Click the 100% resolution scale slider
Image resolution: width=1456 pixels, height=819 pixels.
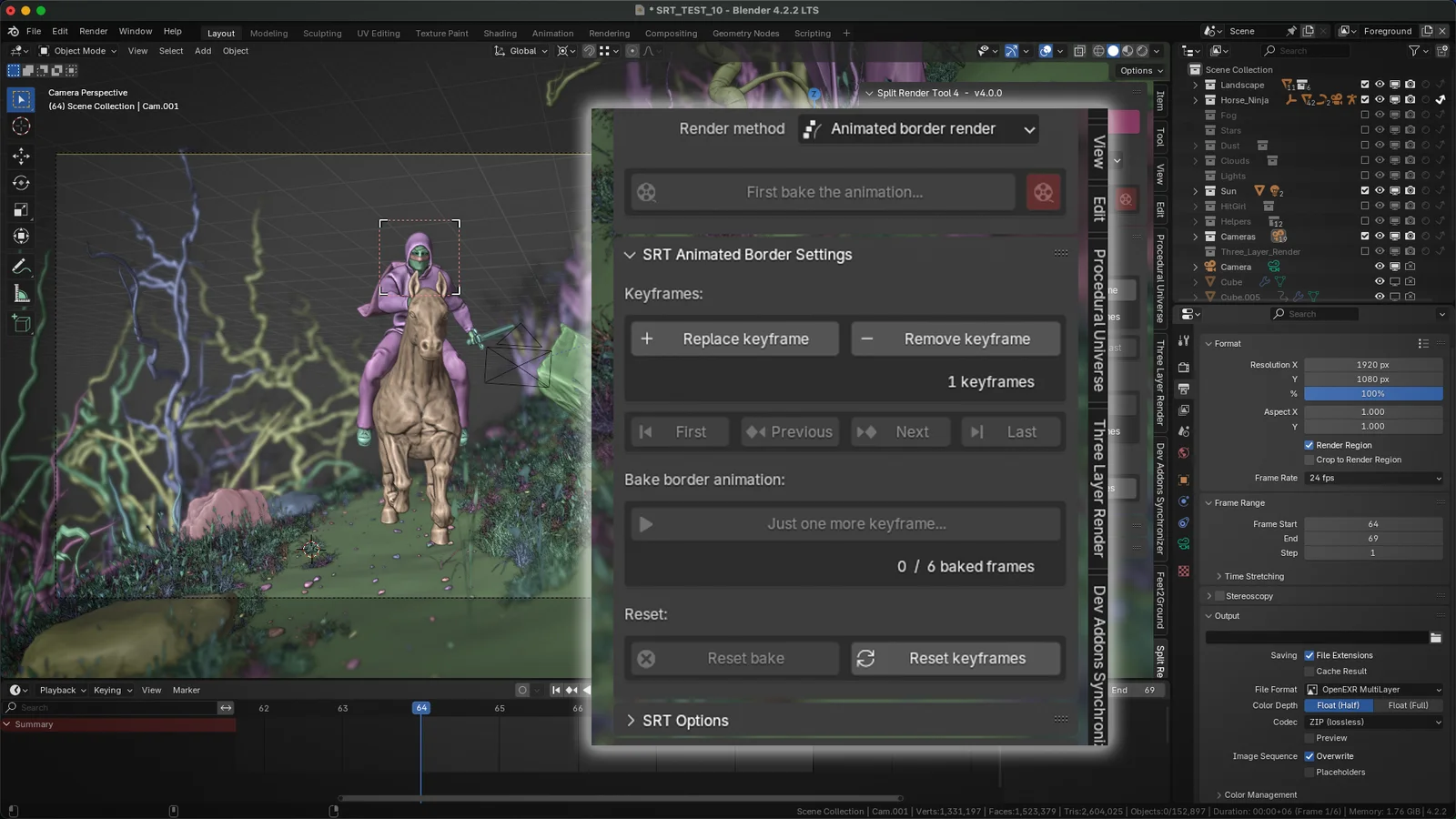[x=1373, y=393]
